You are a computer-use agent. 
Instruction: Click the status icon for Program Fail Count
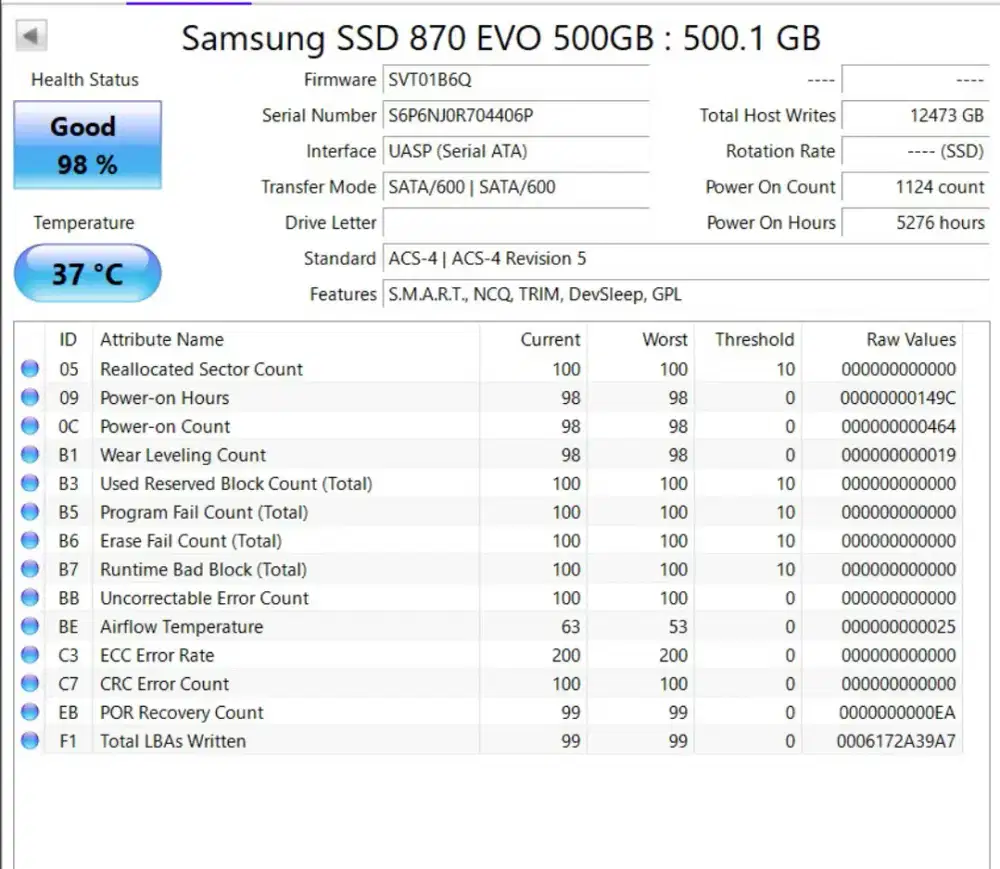[x=32, y=512]
